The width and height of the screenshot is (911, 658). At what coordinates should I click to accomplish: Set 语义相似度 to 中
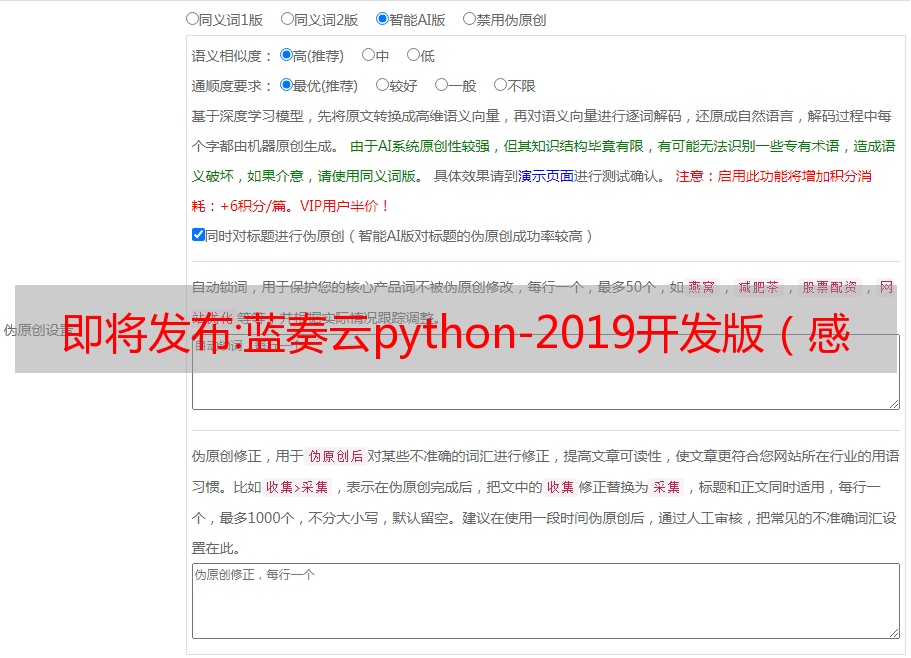click(368, 55)
